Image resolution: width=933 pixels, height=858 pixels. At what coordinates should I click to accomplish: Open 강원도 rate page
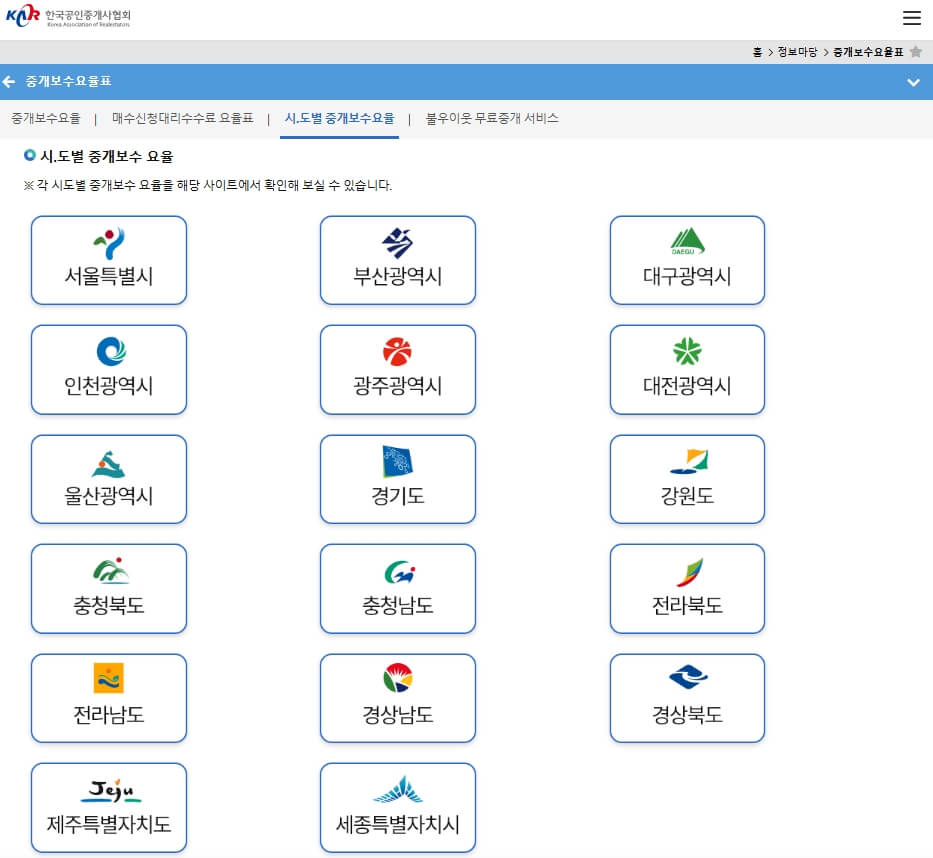[x=687, y=479]
